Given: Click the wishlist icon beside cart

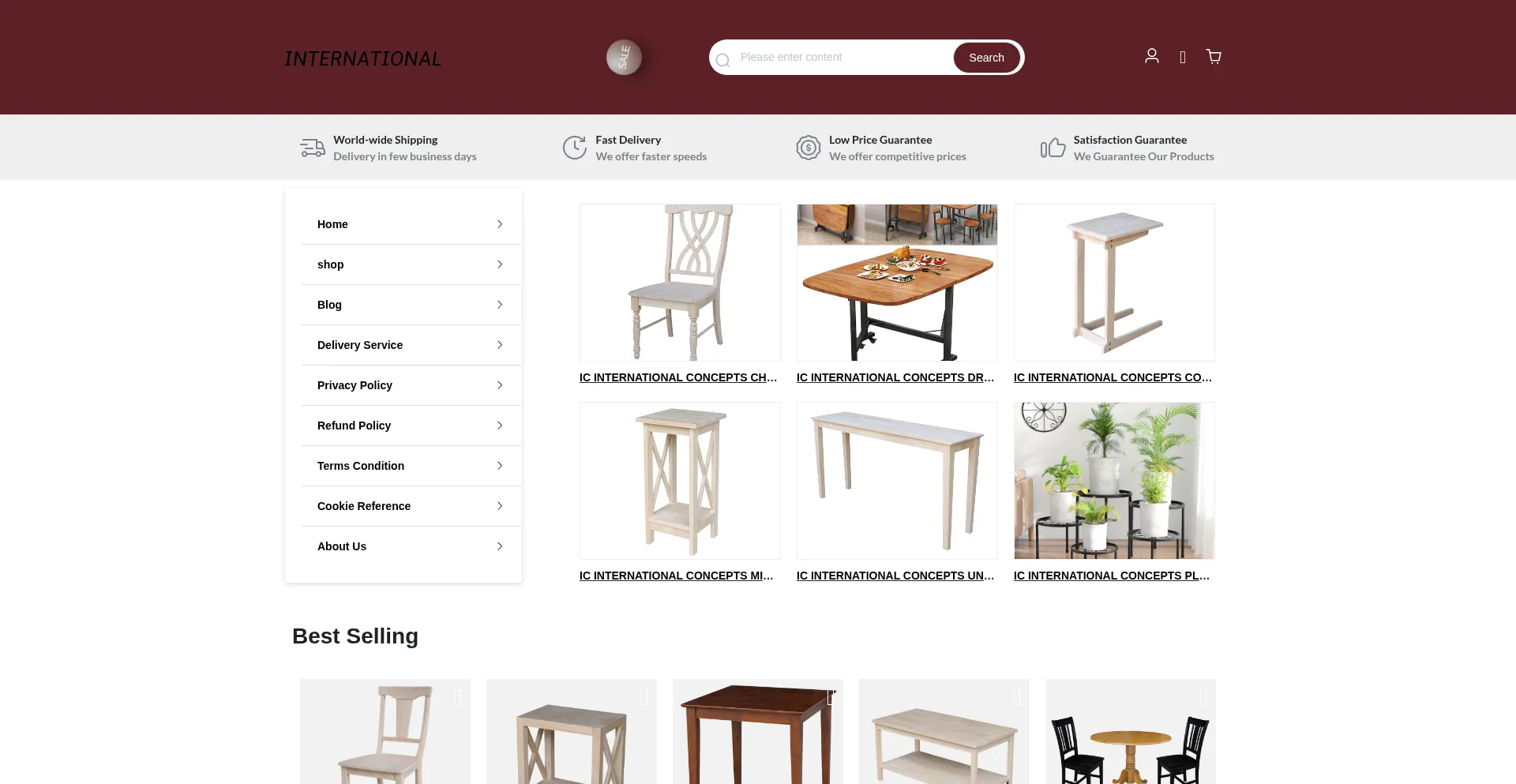Looking at the screenshot, I should pos(1183,57).
